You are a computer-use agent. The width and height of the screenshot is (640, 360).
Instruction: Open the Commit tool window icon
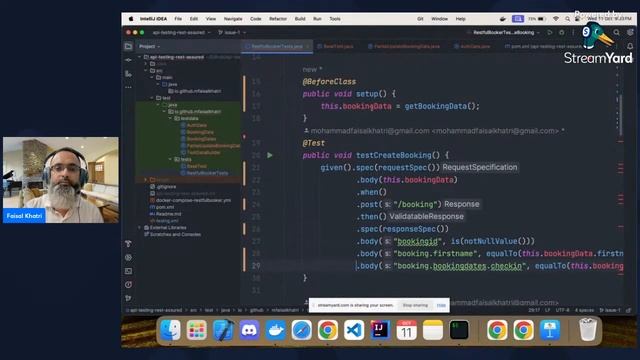click(x=128, y=60)
